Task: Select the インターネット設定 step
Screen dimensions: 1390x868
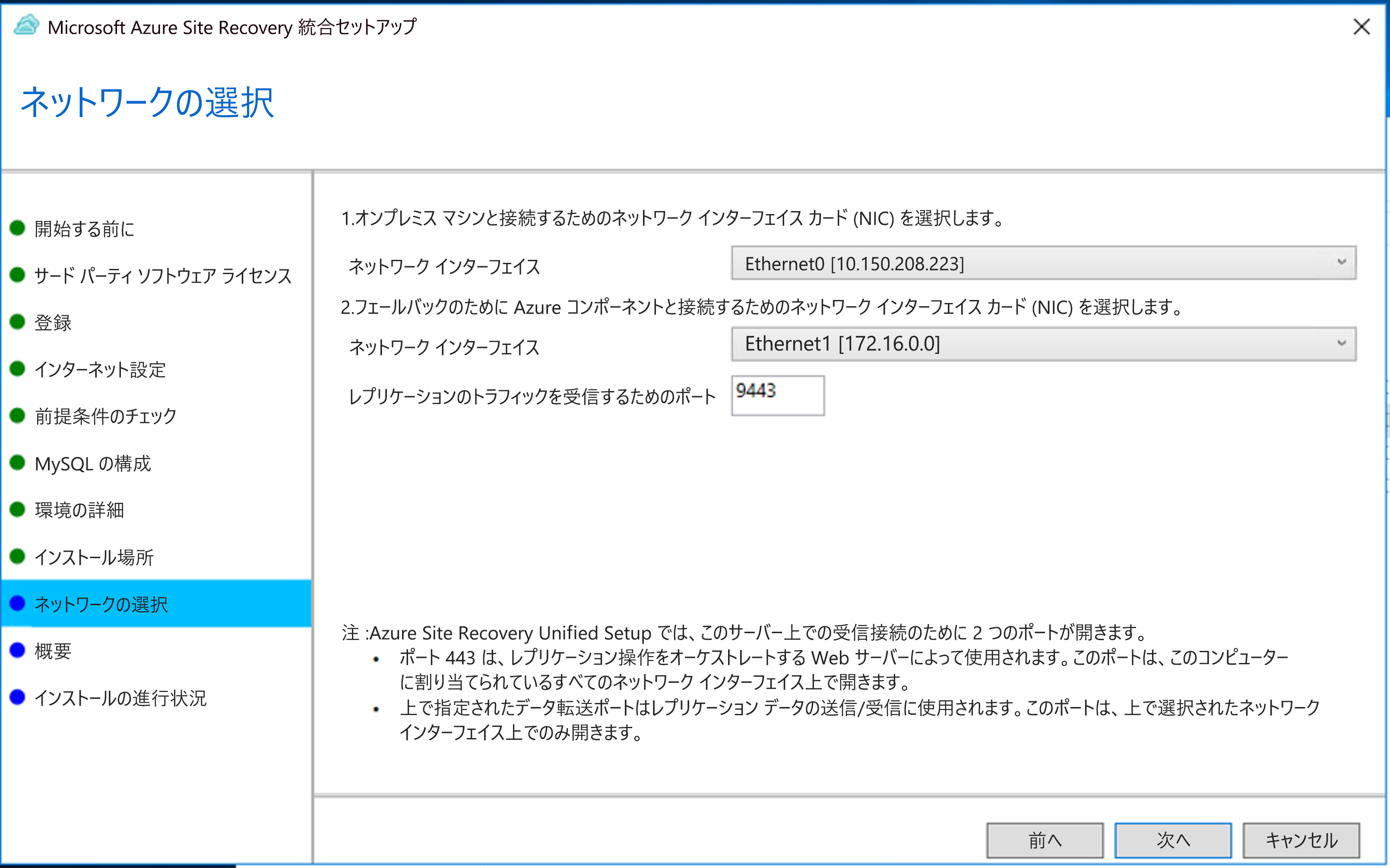Action: click(x=100, y=369)
